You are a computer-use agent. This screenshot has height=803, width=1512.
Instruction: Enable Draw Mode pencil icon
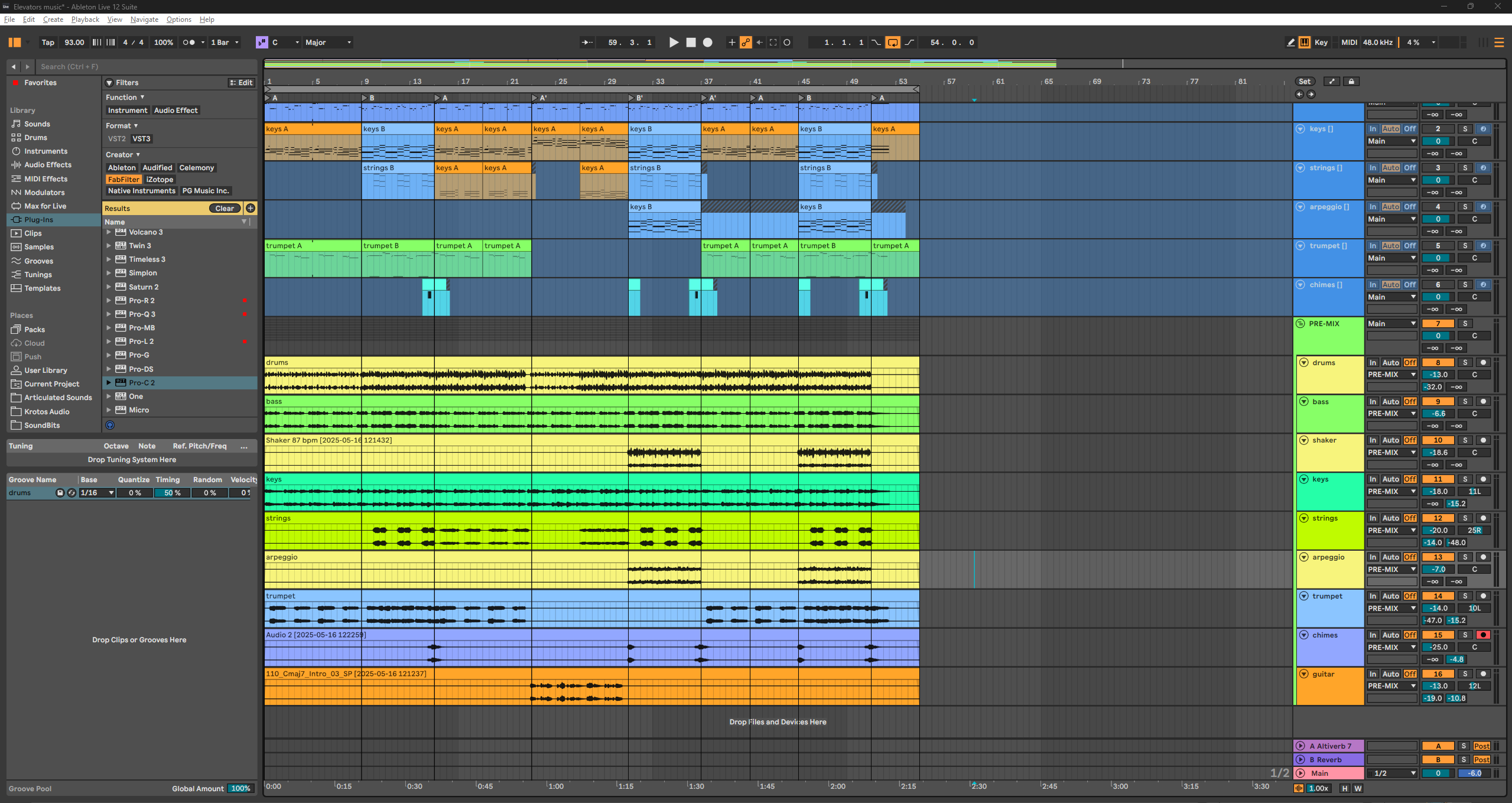click(x=1290, y=43)
